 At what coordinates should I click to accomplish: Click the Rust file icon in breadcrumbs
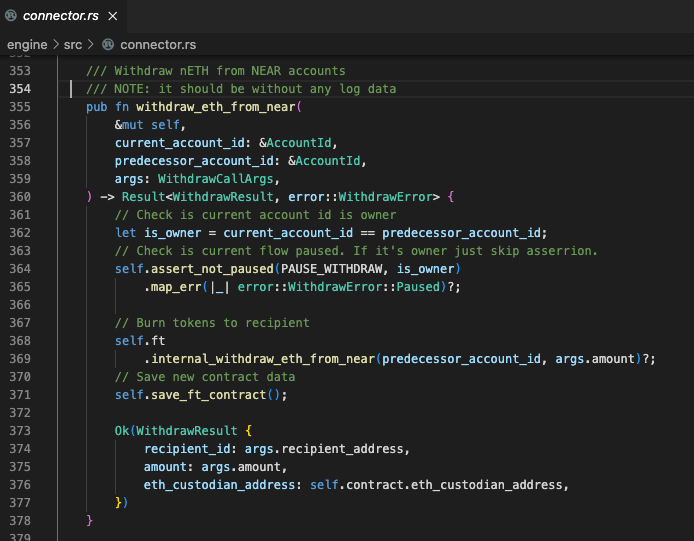107,45
